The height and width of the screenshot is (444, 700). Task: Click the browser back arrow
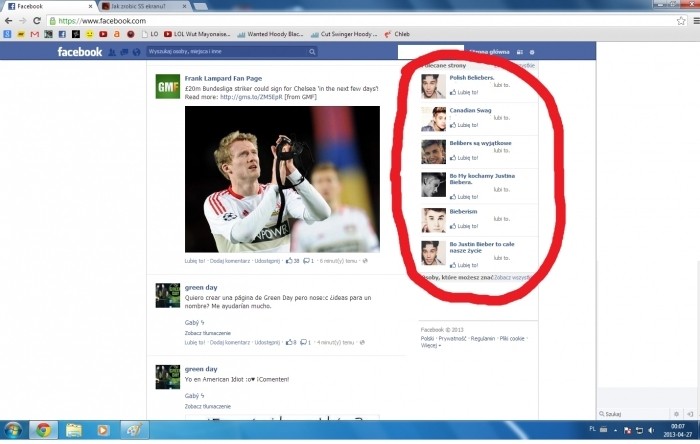[8, 20]
